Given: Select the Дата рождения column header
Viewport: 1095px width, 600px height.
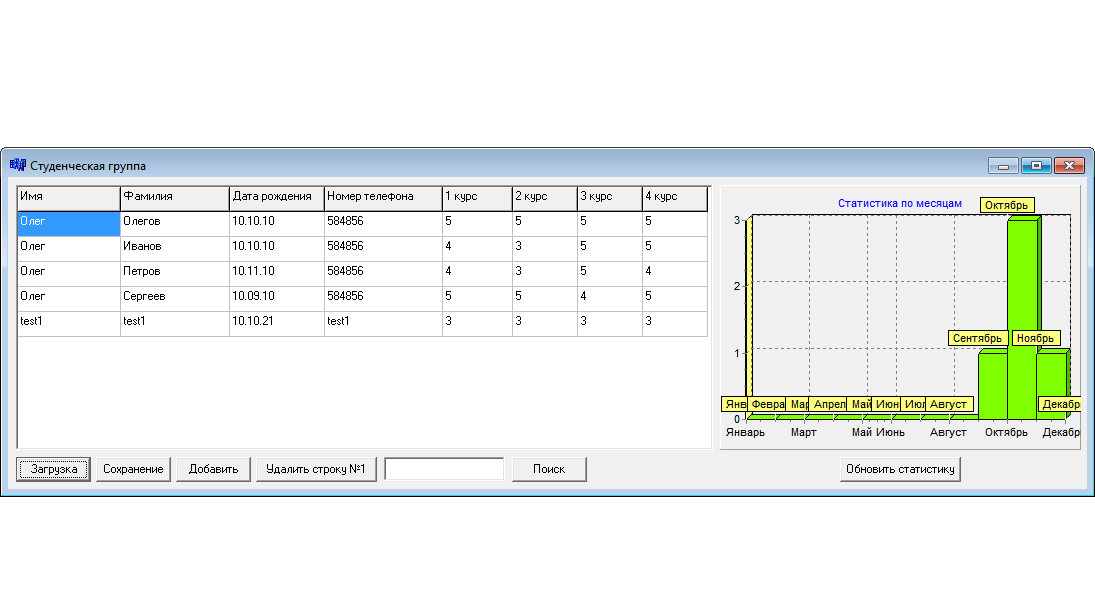Looking at the screenshot, I should pyautogui.click(x=277, y=198).
